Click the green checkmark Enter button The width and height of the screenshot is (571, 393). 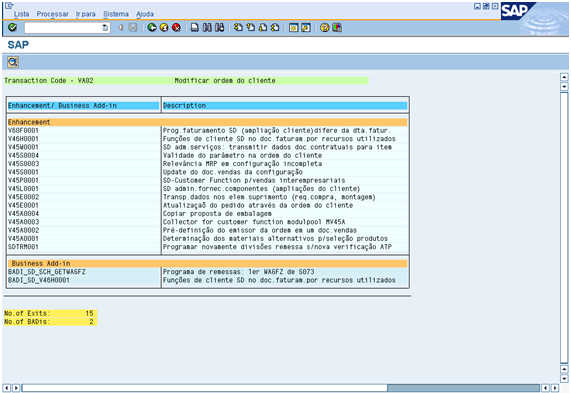[12, 27]
